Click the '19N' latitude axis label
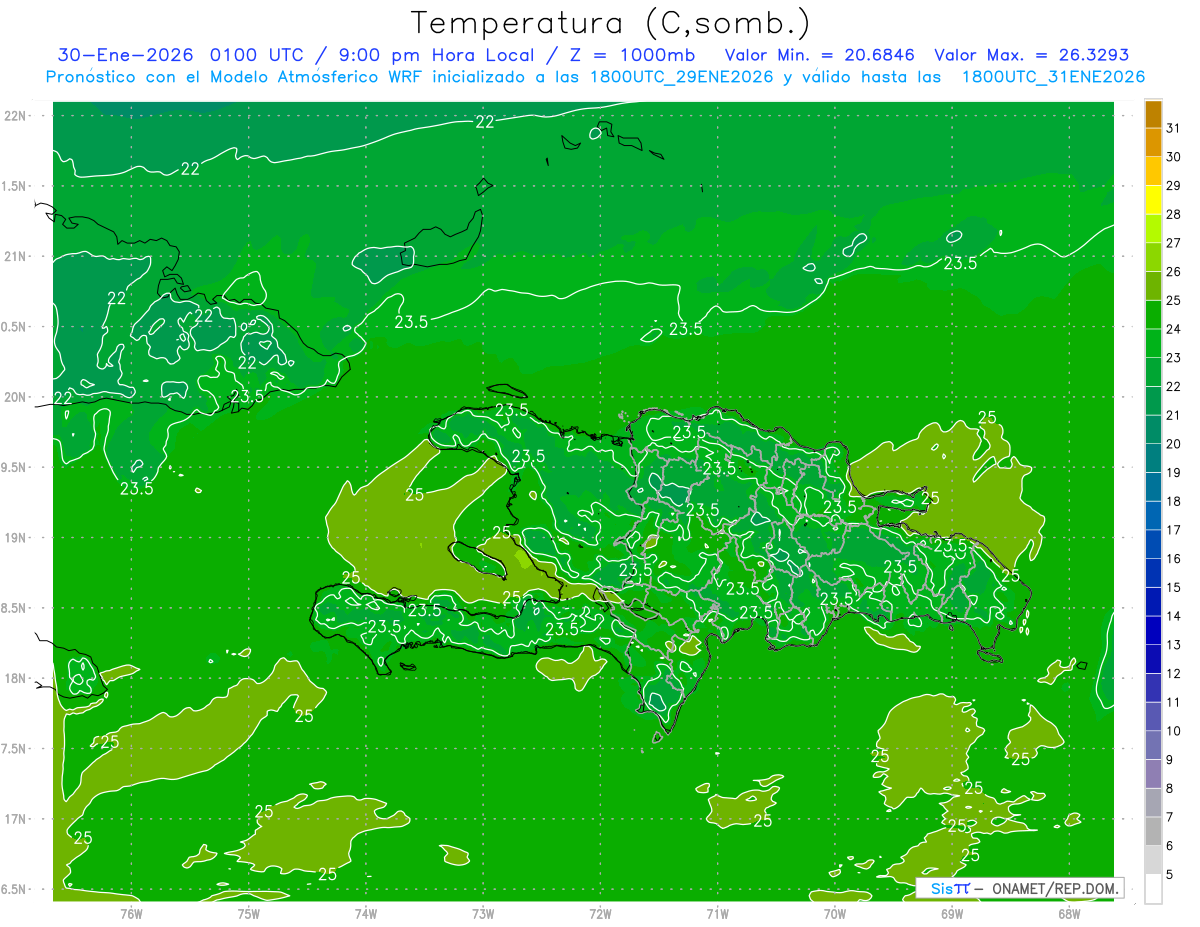This screenshot has width=1200, height=927. click(x=14, y=538)
